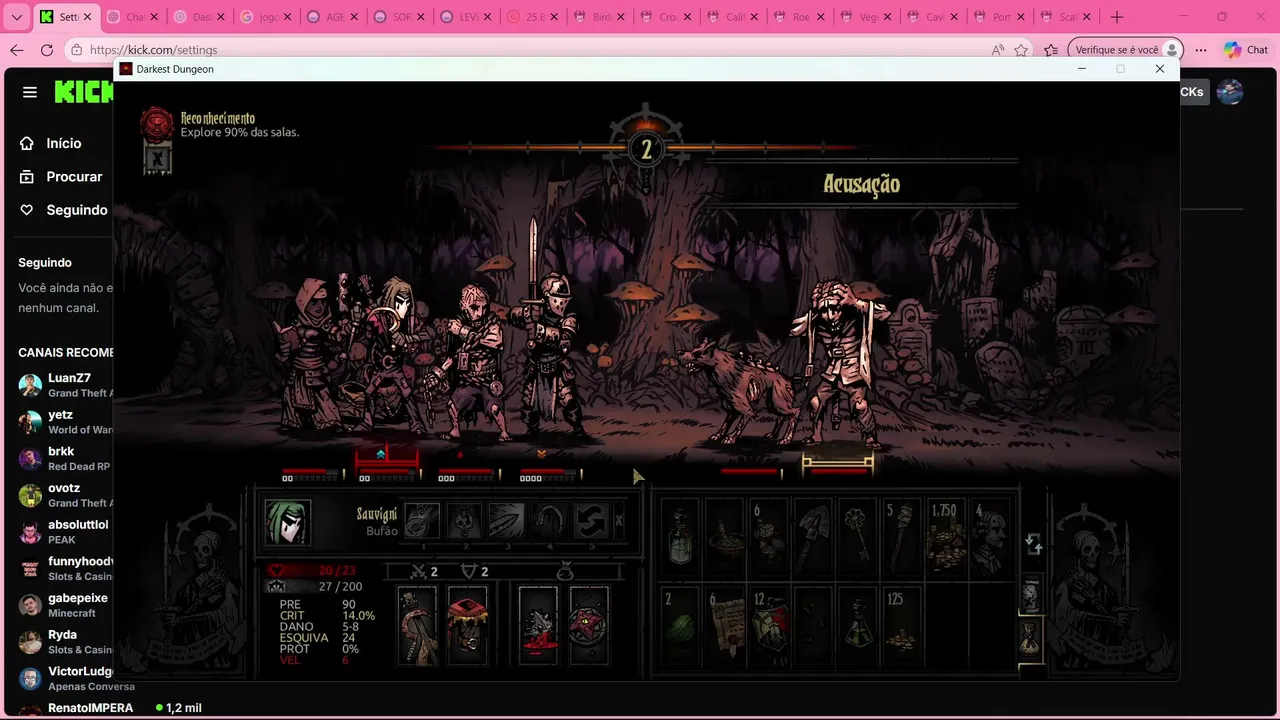This screenshot has width=1280, height=720.
Task: Open the browser tab list chevron
Action: (x=16, y=17)
